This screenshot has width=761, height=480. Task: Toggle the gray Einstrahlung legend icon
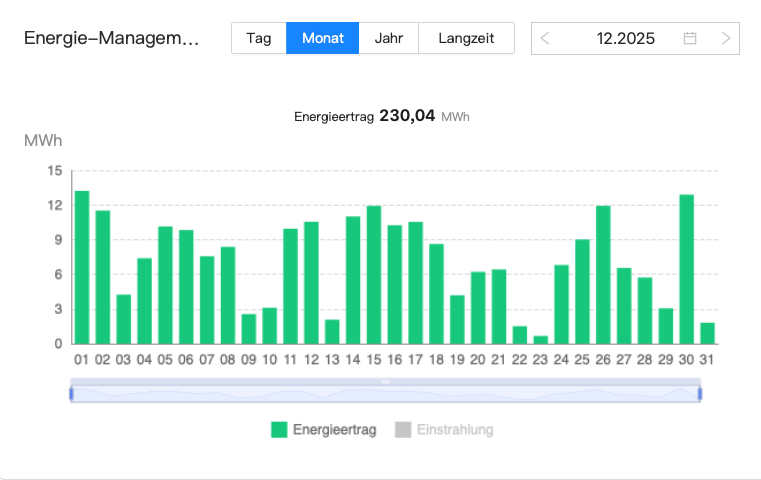pos(403,430)
